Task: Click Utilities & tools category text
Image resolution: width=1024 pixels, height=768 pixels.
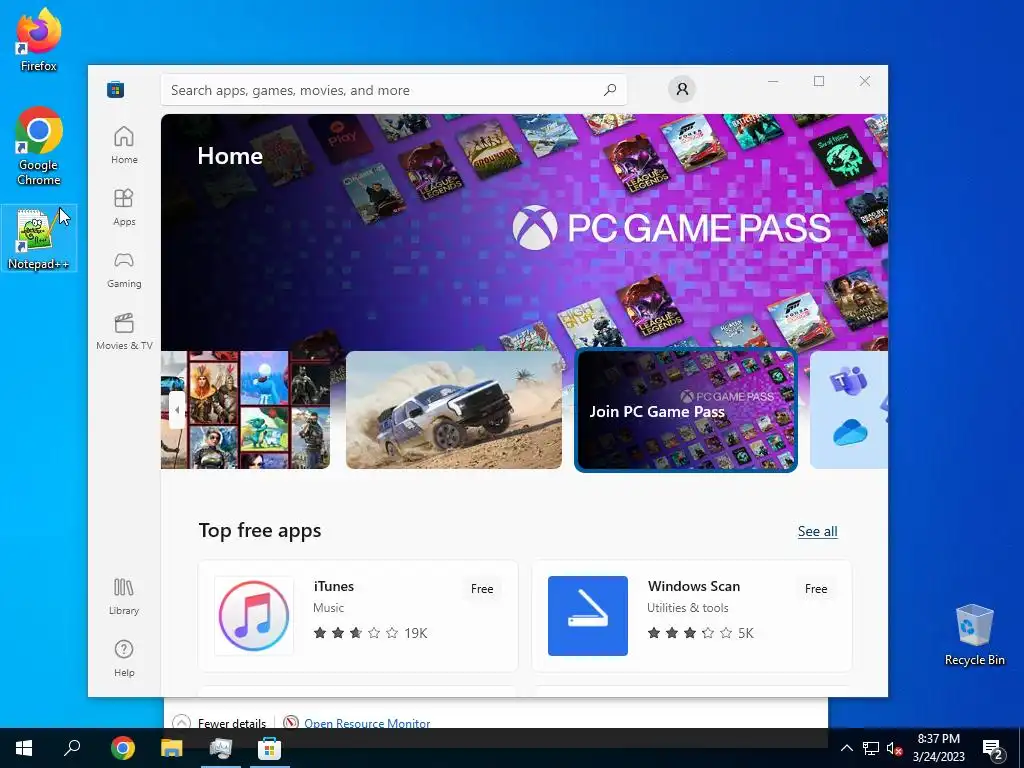Action: (688, 607)
